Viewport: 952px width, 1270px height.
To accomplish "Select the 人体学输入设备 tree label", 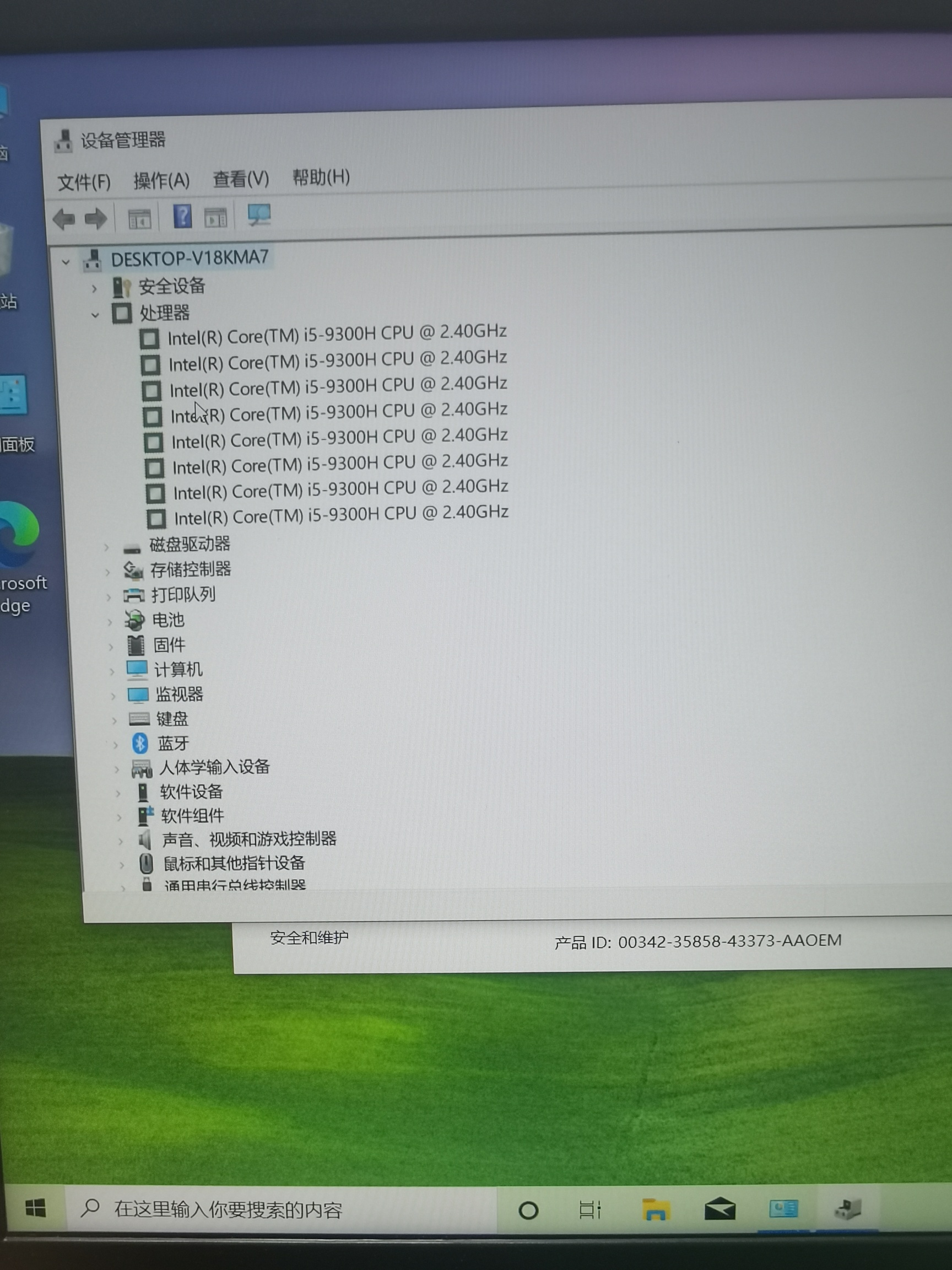I will (x=215, y=768).
